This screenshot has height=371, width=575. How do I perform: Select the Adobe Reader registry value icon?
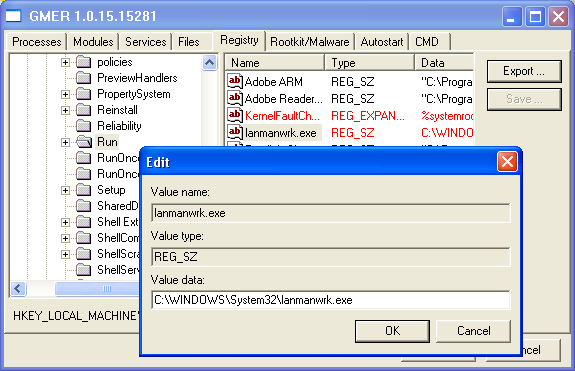[235, 98]
